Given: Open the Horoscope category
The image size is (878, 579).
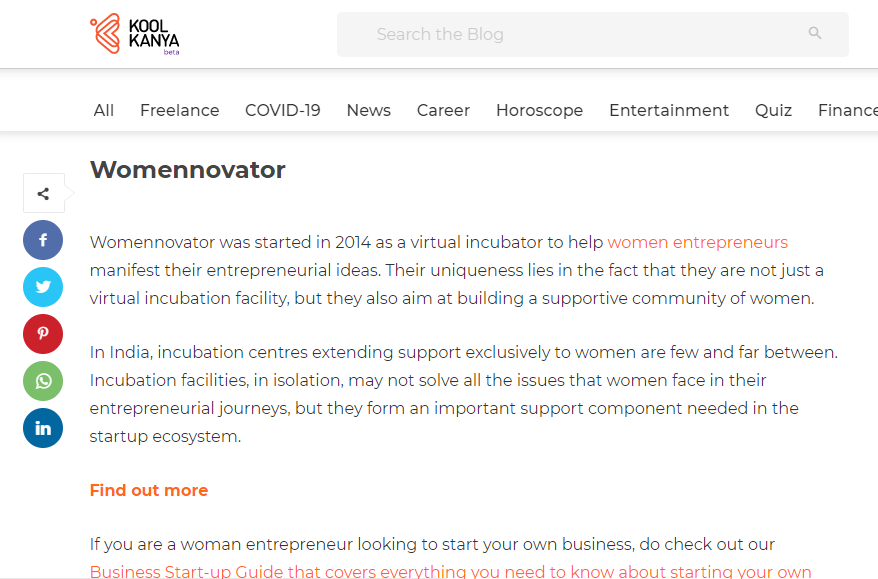Looking at the screenshot, I should coord(539,111).
